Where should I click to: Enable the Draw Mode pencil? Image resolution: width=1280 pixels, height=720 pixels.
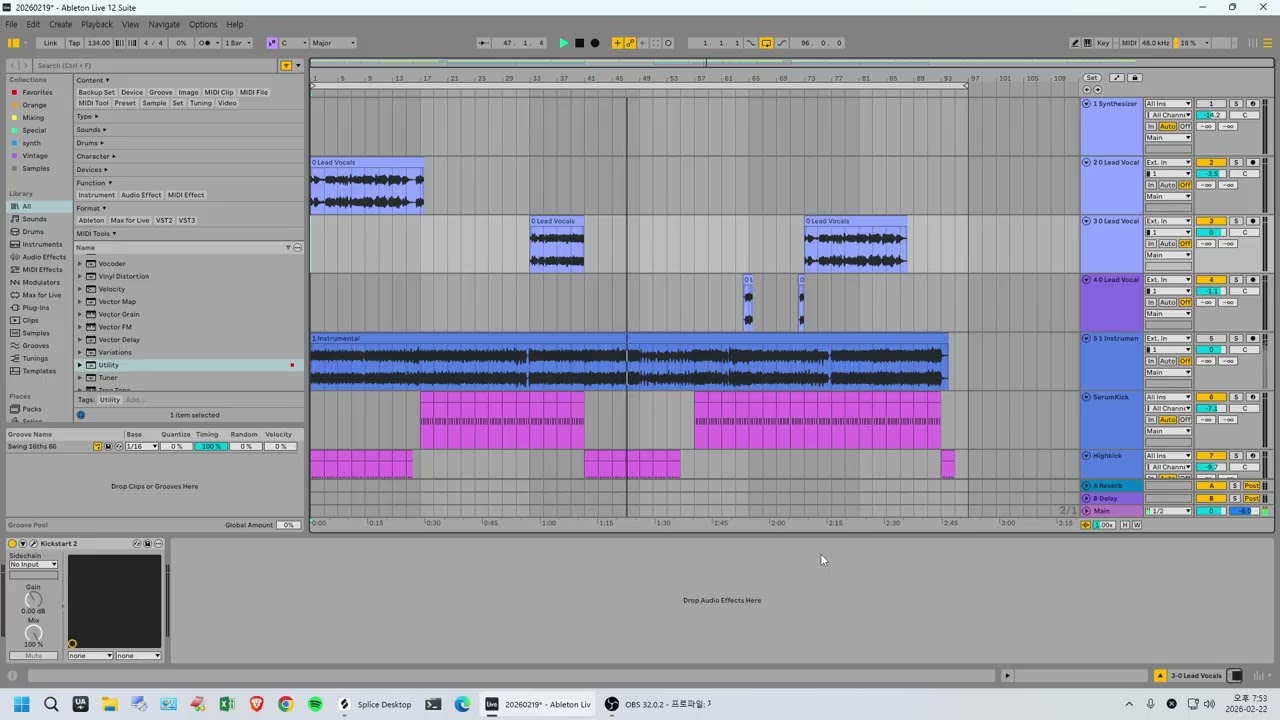pyautogui.click(x=1075, y=43)
